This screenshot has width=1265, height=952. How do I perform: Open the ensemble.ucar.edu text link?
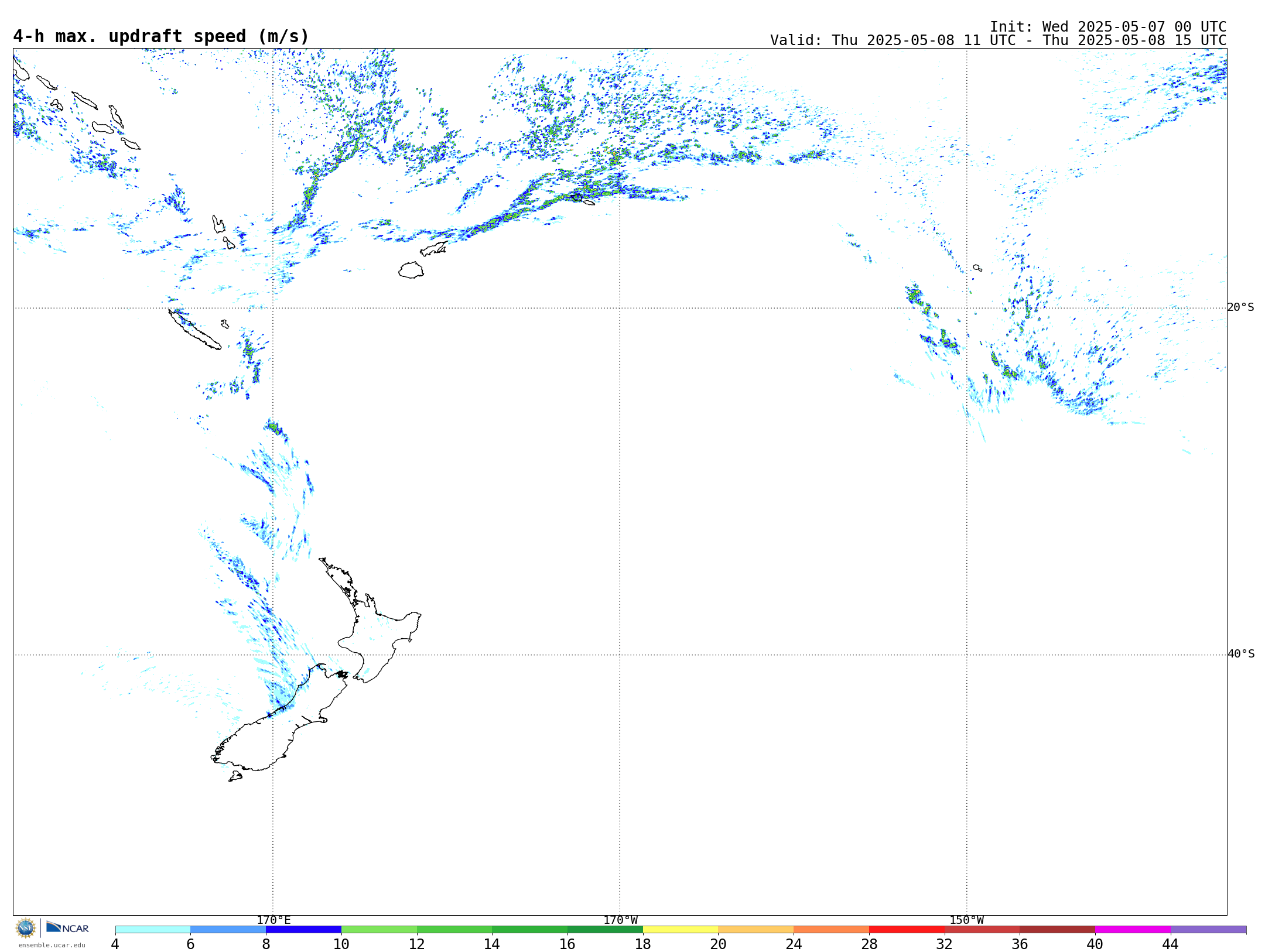pyautogui.click(x=52, y=945)
